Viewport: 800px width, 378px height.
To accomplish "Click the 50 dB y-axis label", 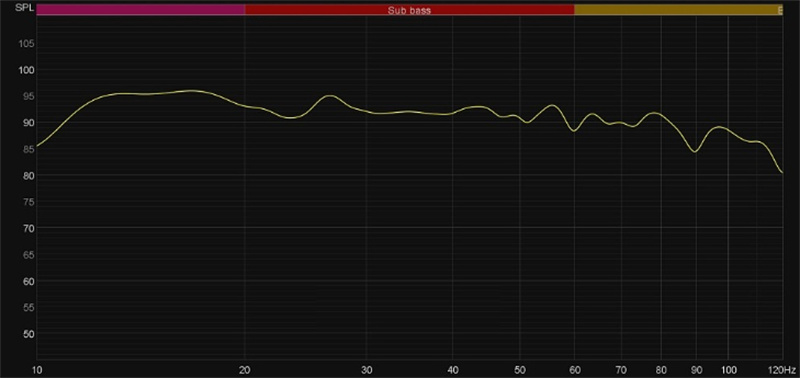I will [x=28, y=334].
